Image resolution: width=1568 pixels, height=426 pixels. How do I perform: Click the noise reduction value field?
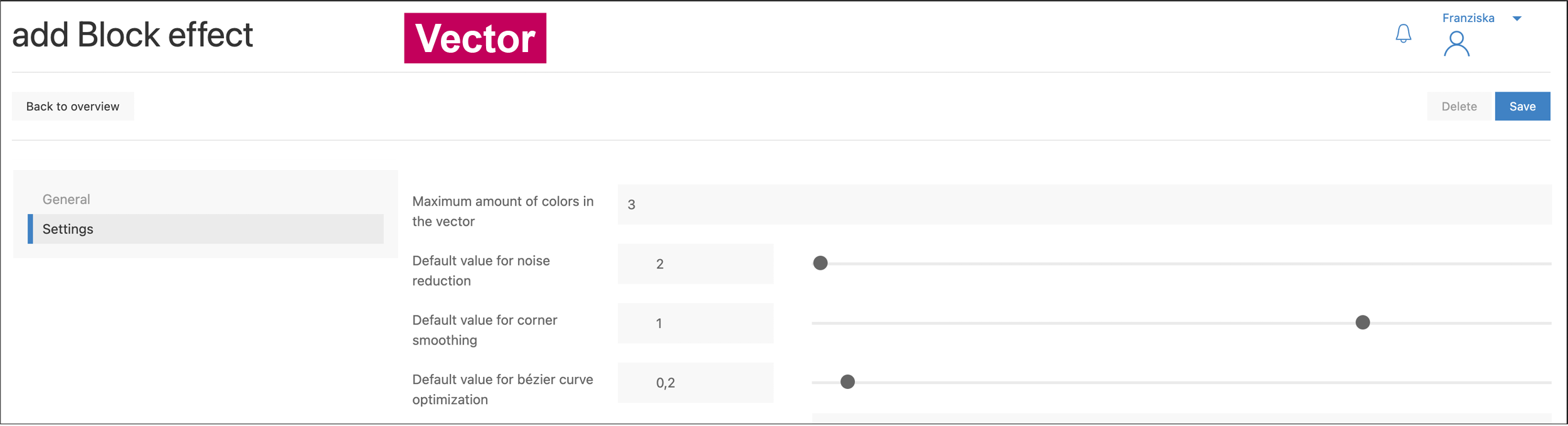(695, 264)
